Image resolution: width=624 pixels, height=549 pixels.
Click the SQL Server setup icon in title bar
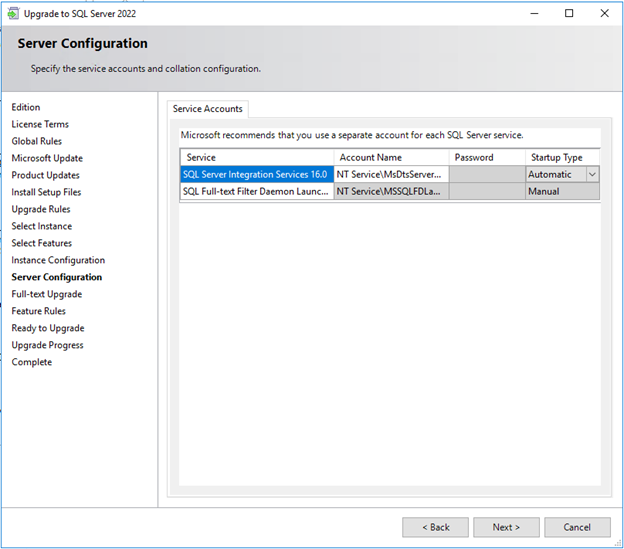(13, 14)
